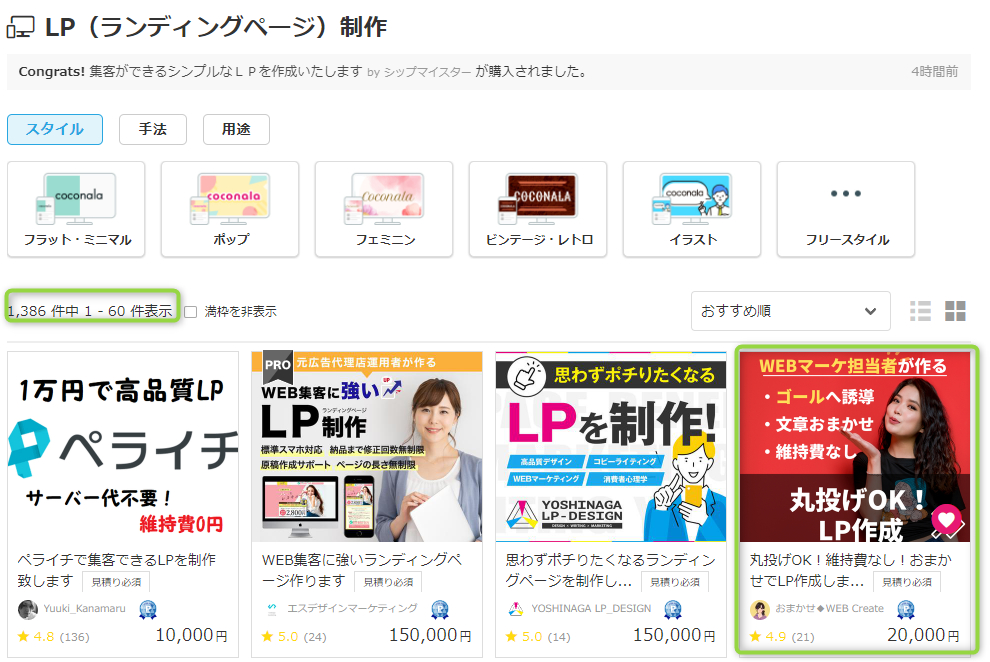Click the 4時間前 timestamp
The image size is (990, 662).
pos(934,72)
